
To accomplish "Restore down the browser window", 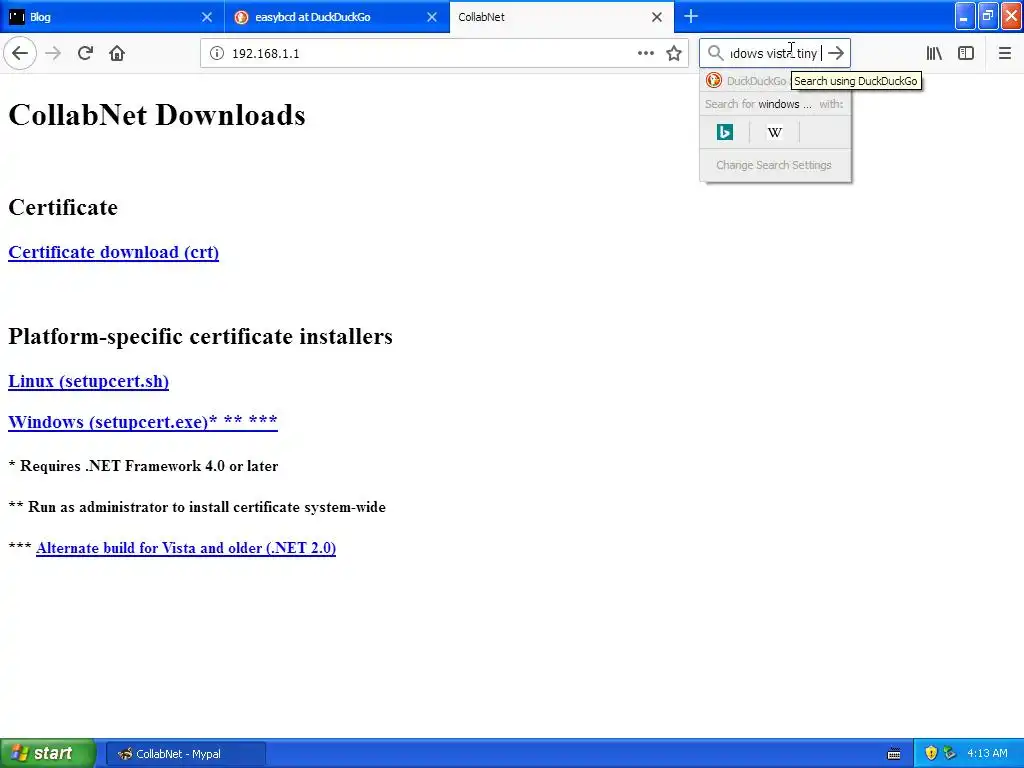I will pos(988,16).
